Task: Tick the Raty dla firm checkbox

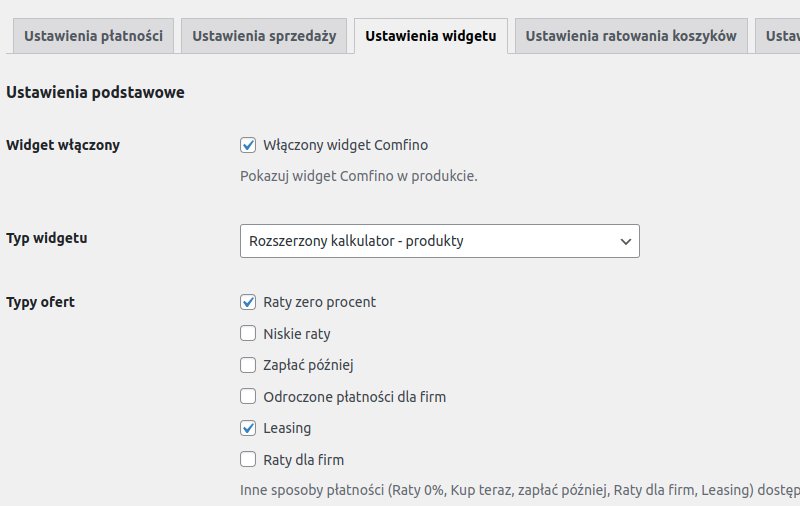Action: (x=248, y=460)
